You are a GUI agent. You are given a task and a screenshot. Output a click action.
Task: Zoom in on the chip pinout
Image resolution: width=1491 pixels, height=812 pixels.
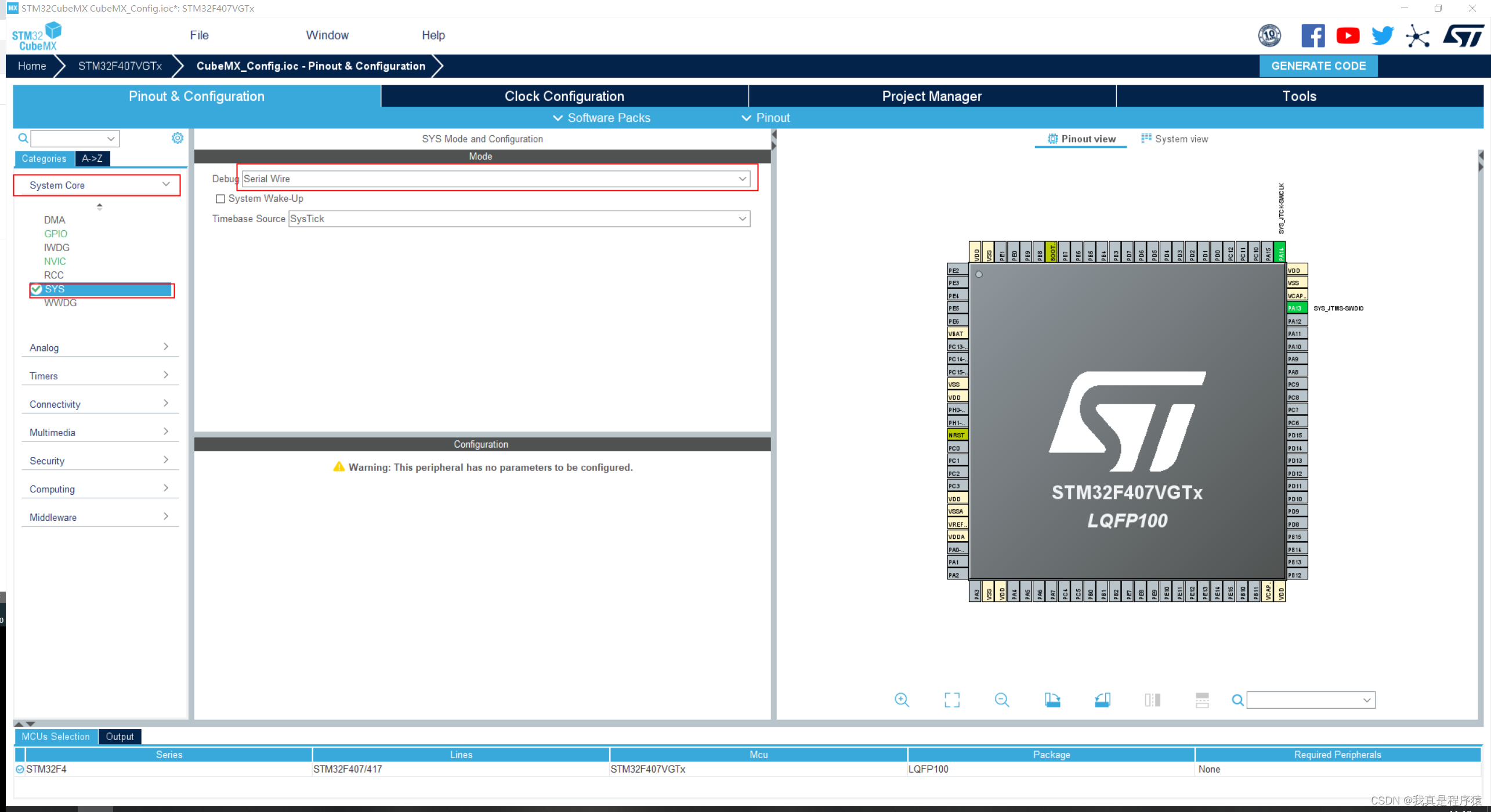click(902, 700)
